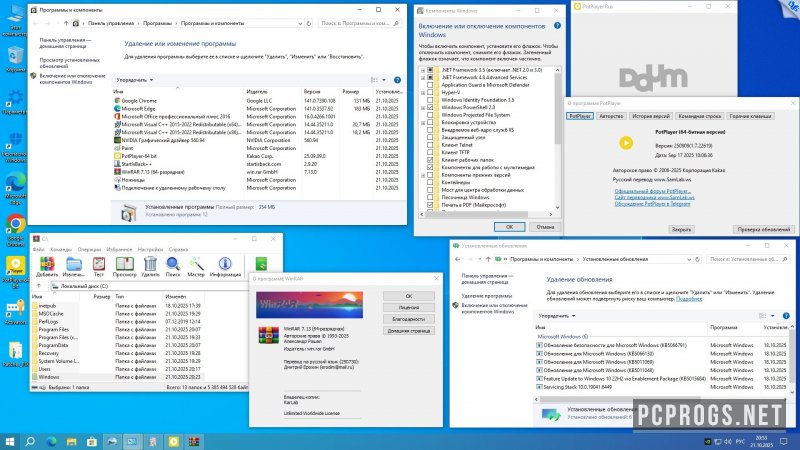
Task: Go up one folder in WinRAR
Action: tap(39, 286)
